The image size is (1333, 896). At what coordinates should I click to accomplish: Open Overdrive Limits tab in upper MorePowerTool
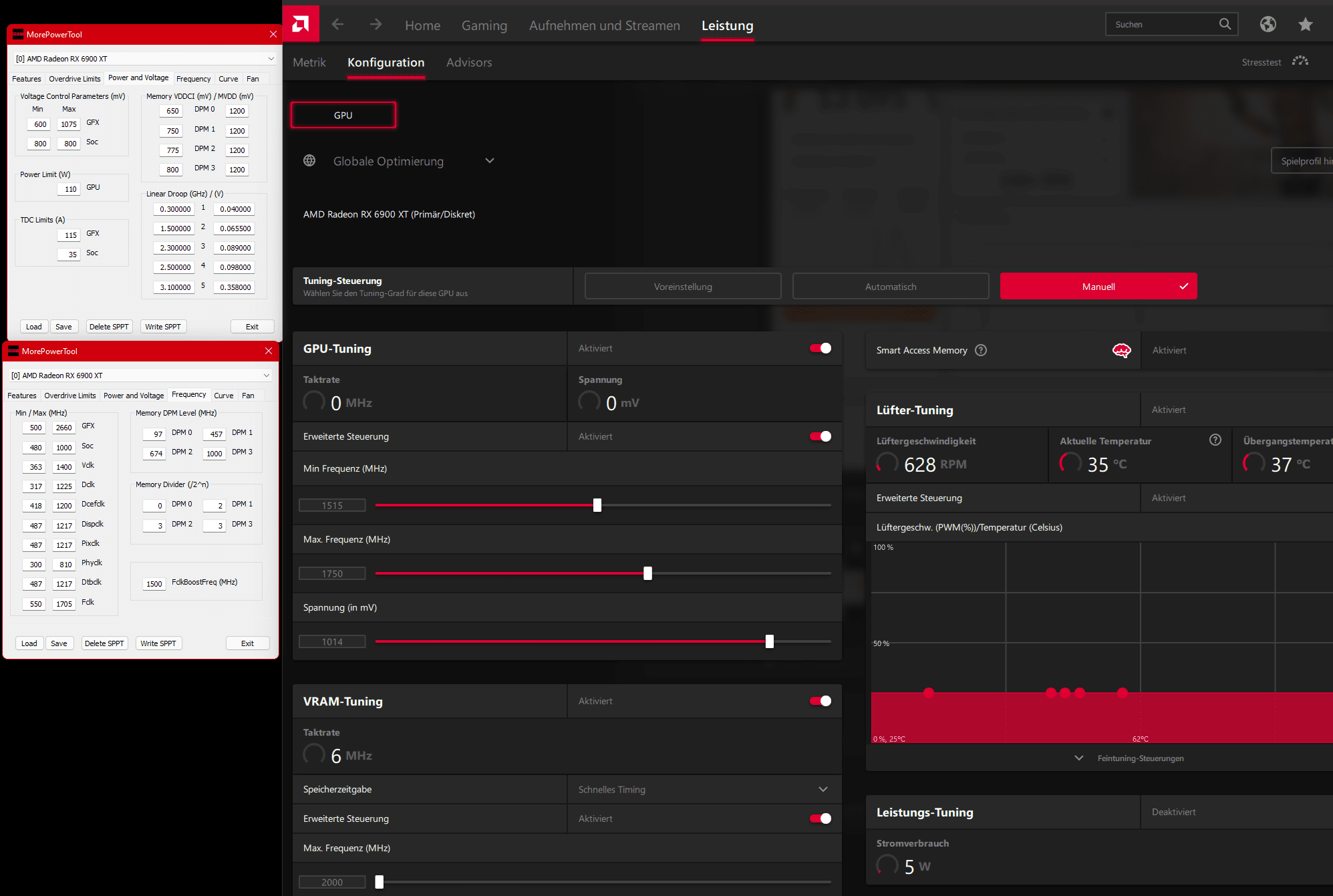pyautogui.click(x=74, y=79)
